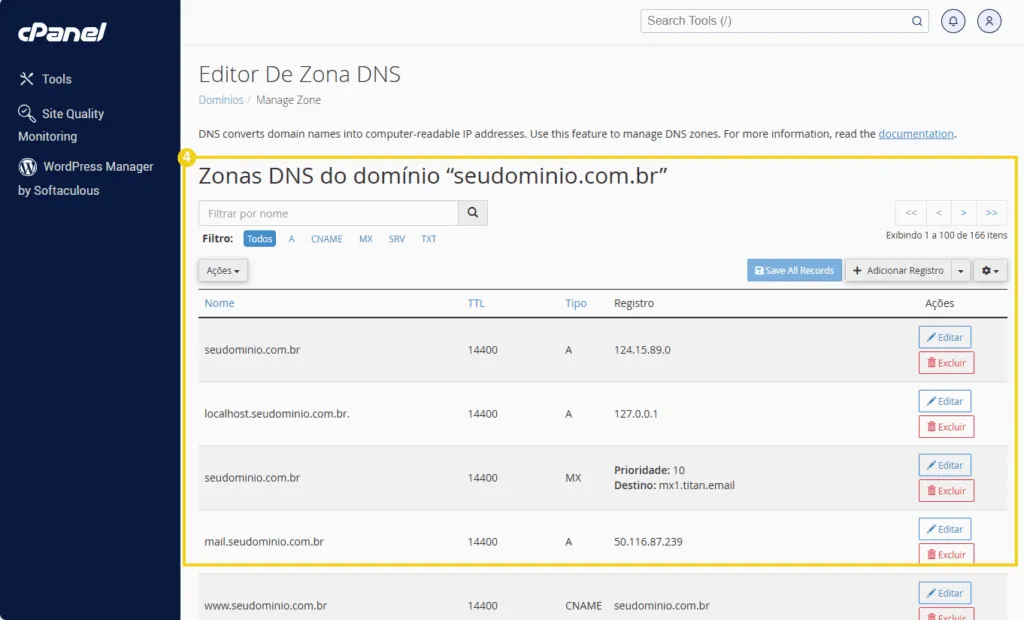Click Save All Records button
Image resolution: width=1024 pixels, height=620 pixels.
coord(794,270)
